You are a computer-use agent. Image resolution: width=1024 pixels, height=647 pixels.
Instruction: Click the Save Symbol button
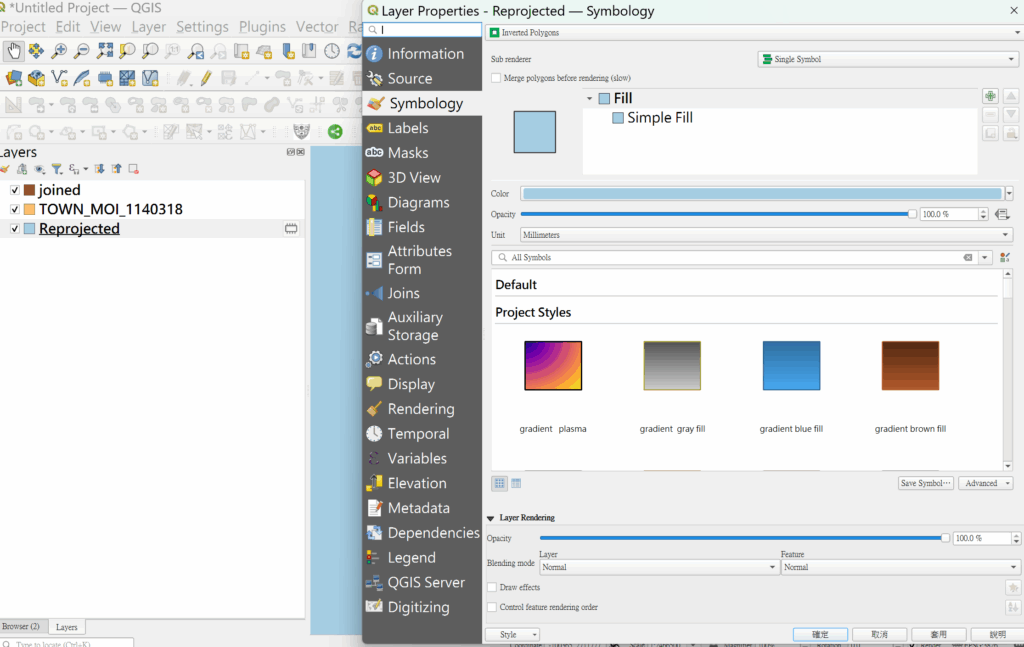(x=925, y=483)
